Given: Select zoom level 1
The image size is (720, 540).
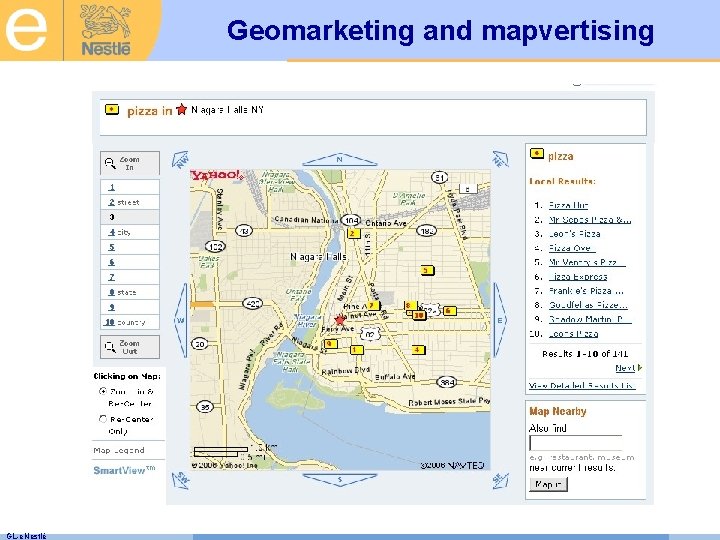Looking at the screenshot, I should pyautogui.click(x=130, y=187).
